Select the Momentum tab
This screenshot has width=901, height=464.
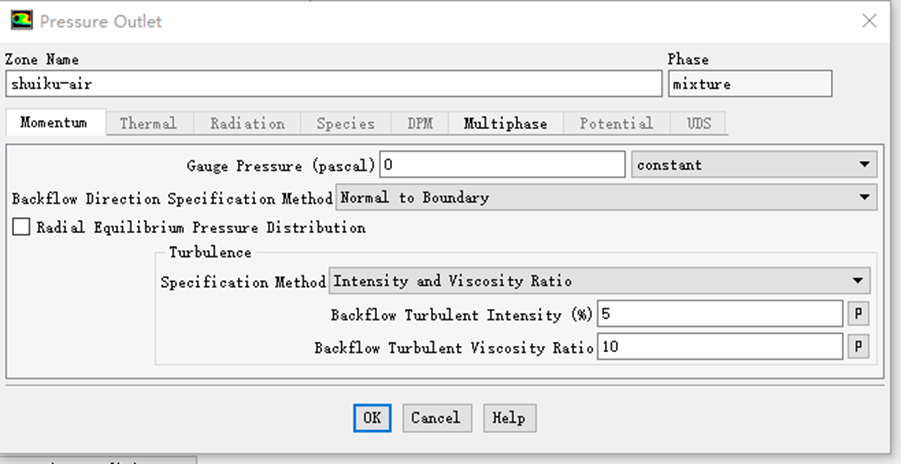[x=53, y=124]
